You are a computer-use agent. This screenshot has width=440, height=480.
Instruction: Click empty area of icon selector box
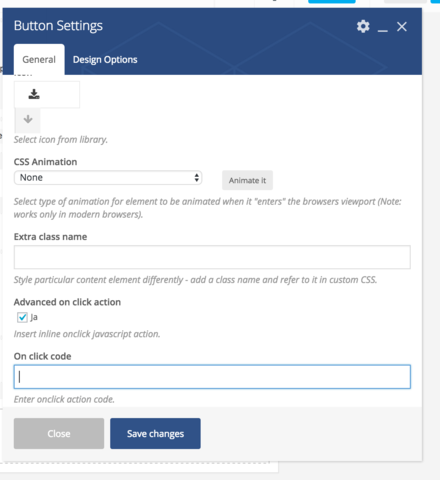tap(60, 95)
